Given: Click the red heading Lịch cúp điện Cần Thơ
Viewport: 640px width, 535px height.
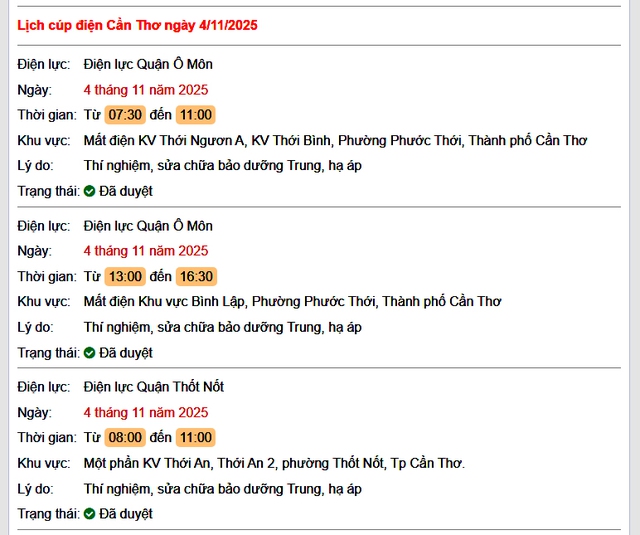Looking at the screenshot, I should pyautogui.click(x=137, y=25).
